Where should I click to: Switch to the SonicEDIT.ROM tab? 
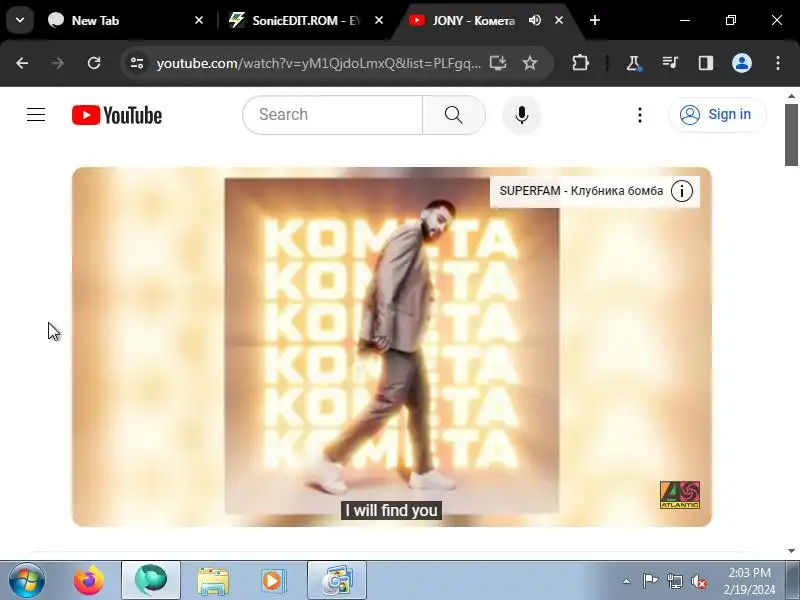306,20
